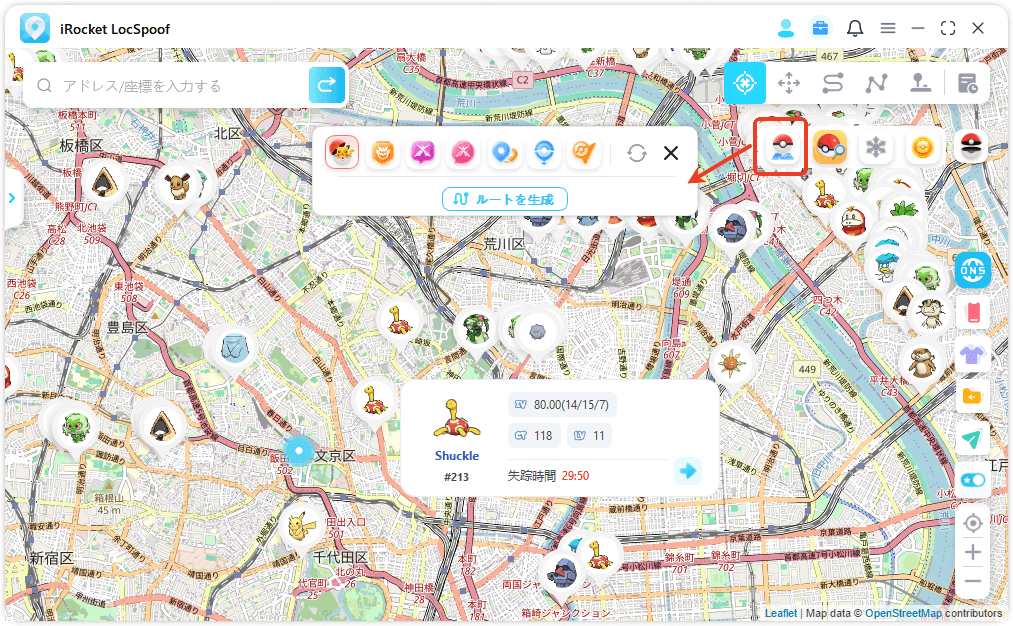This screenshot has height=626, width=1013.
Task: Choose the multi-spot route mode icon
Action: (x=877, y=83)
